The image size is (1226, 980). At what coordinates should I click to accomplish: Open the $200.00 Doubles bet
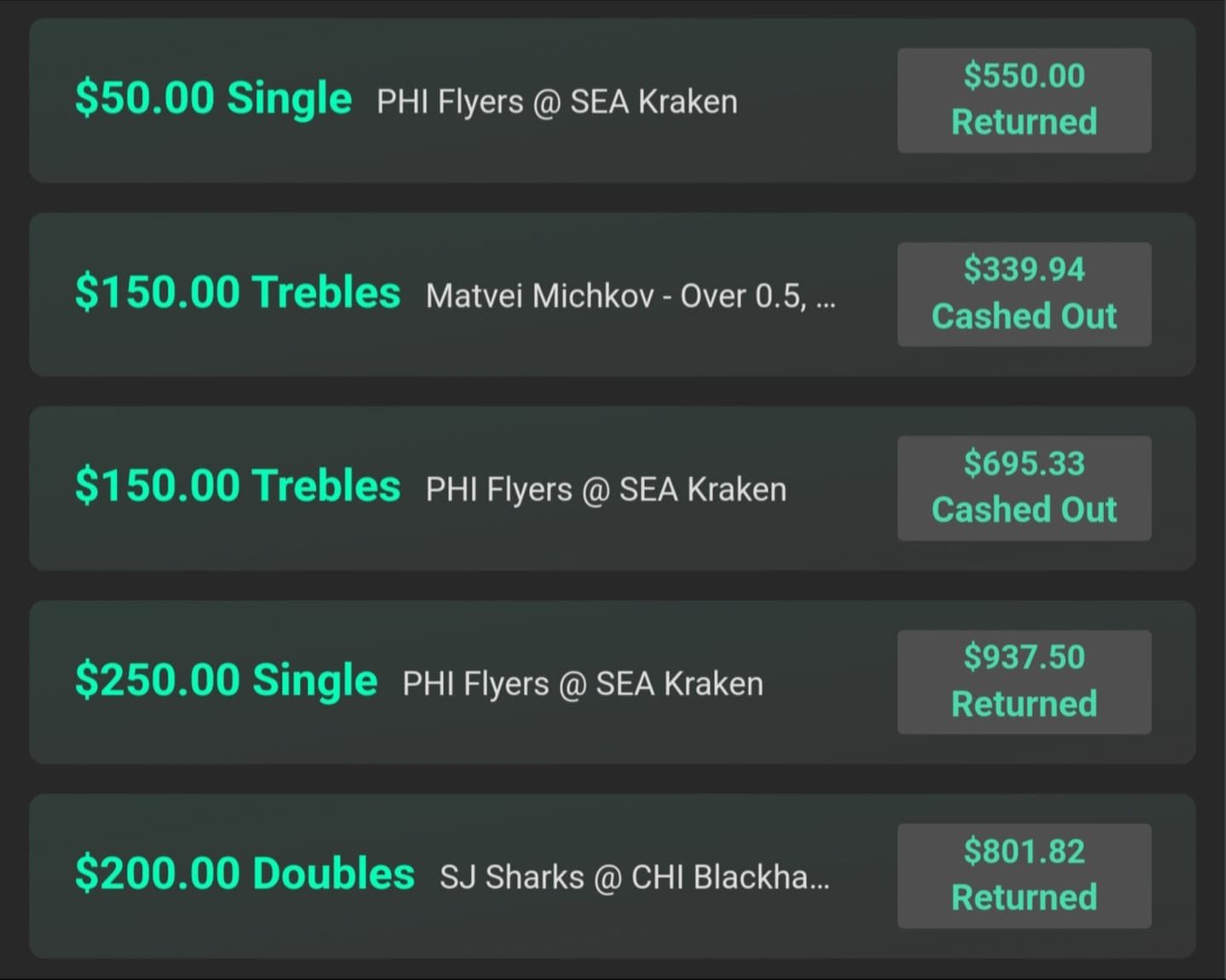245,873
